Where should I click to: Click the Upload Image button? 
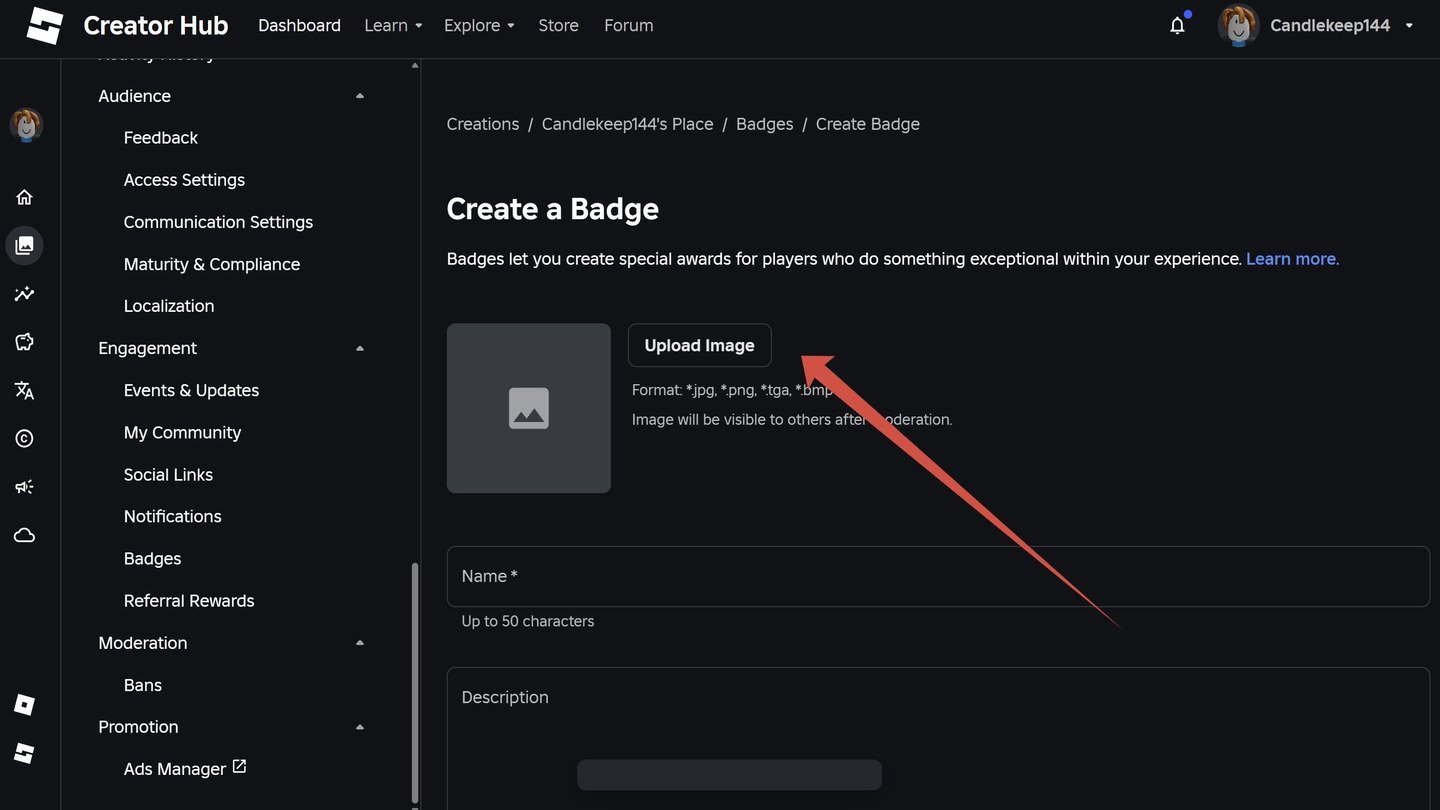point(700,345)
